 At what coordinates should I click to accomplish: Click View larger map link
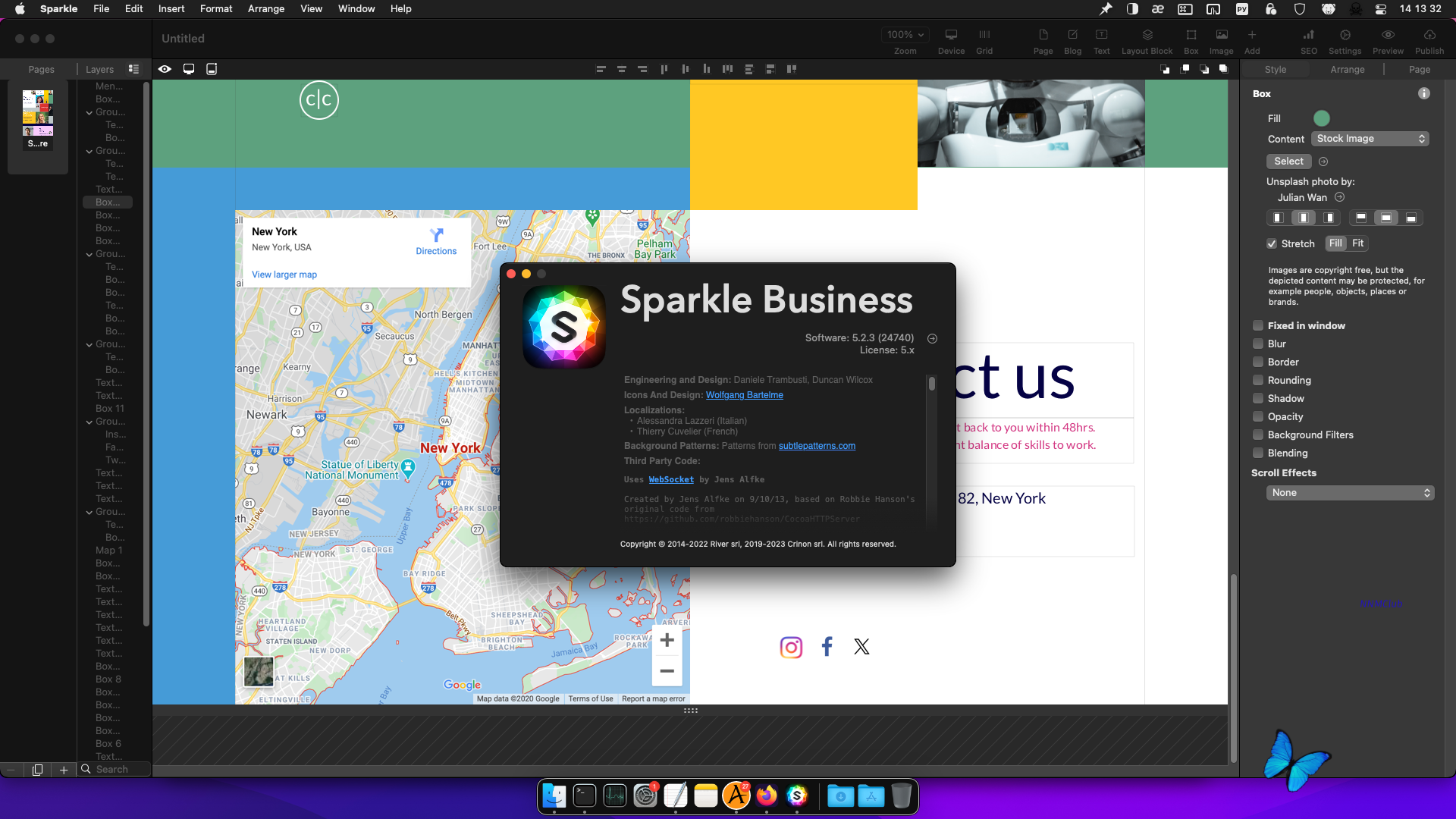coord(284,275)
